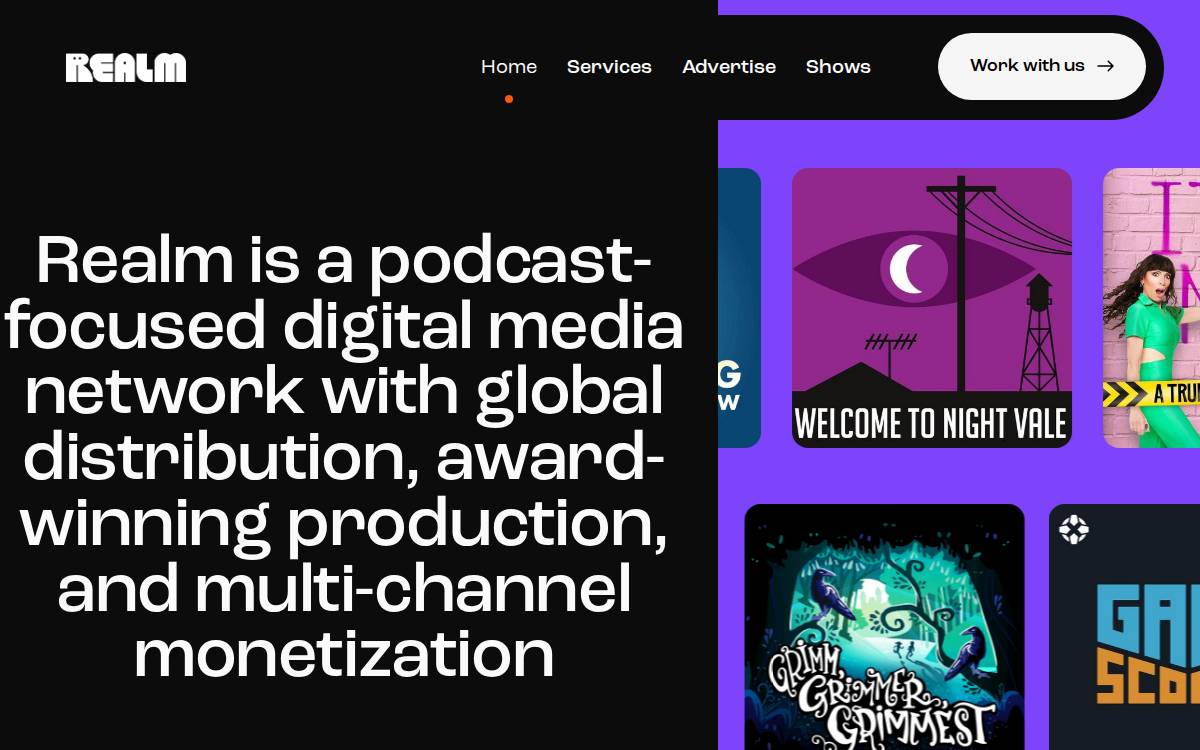Screen dimensions: 1200x750
Task: Click the Realm logo
Action: (x=126, y=67)
